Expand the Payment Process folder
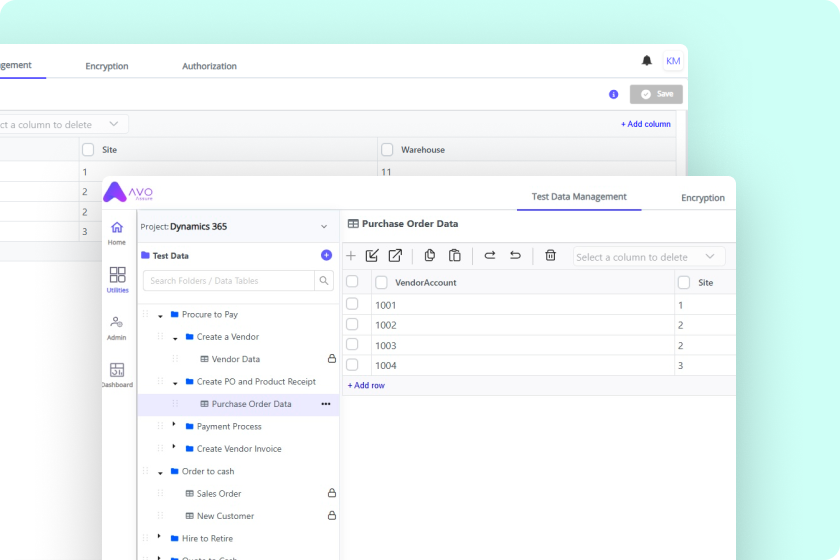Viewport: 840px width, 560px height. (174, 425)
